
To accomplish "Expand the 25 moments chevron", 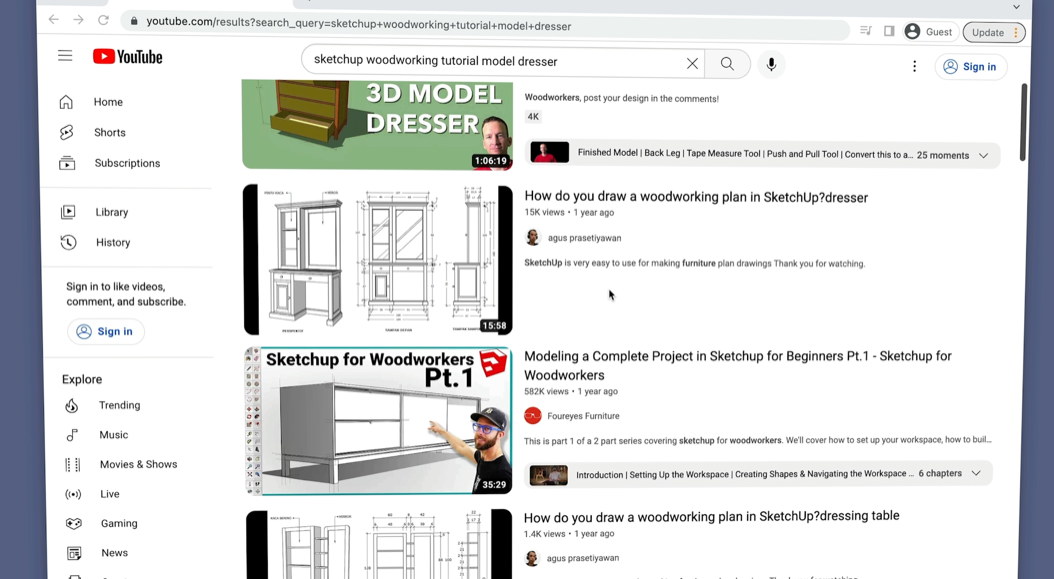I will [x=983, y=155].
